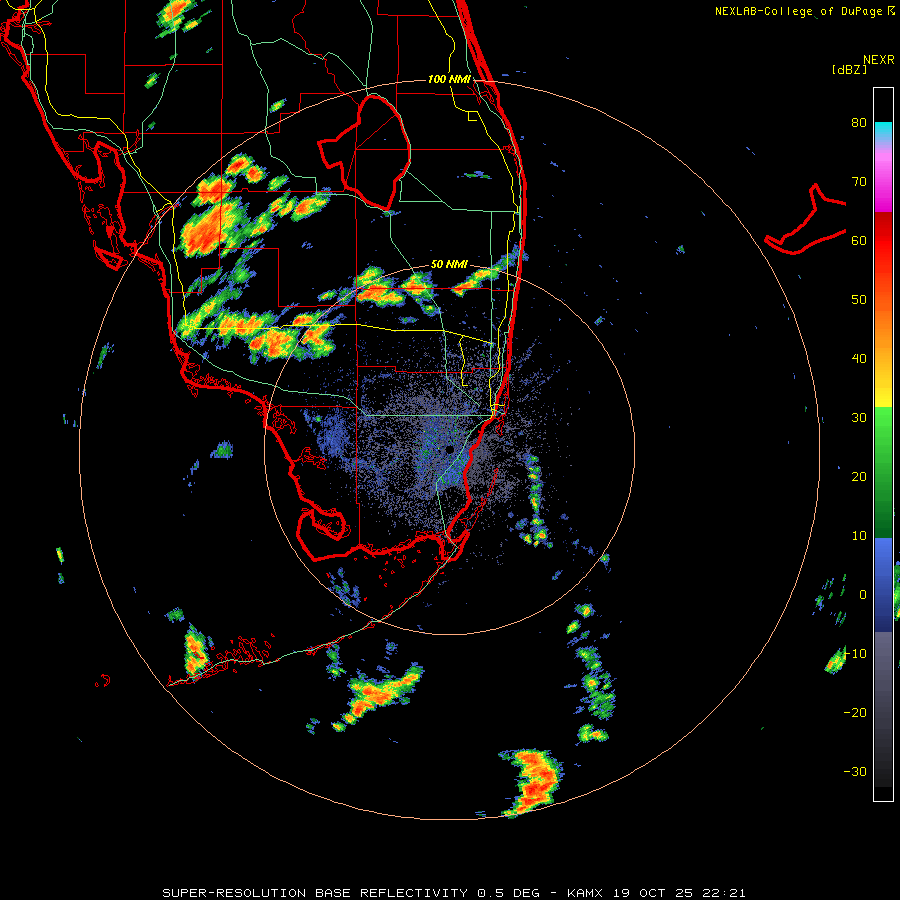Click the 70 value on the dBZ scale
The height and width of the screenshot is (900, 900).
(859, 181)
